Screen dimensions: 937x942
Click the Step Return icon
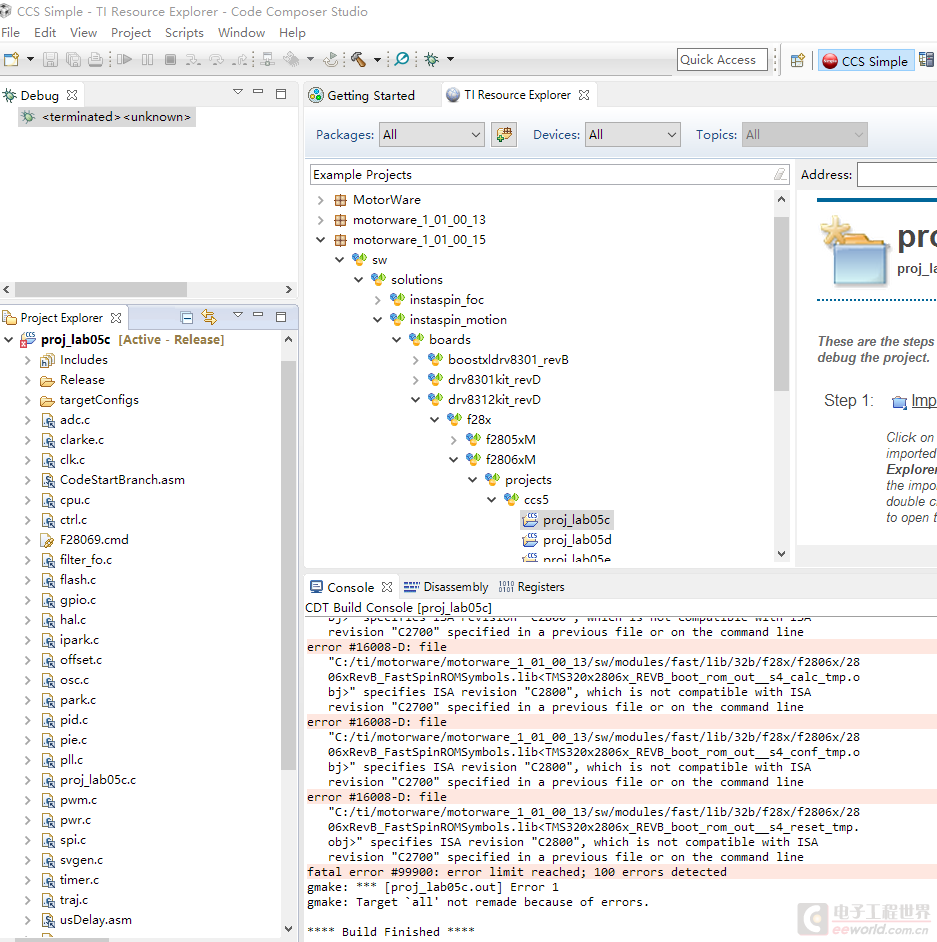pyautogui.click(x=240, y=59)
